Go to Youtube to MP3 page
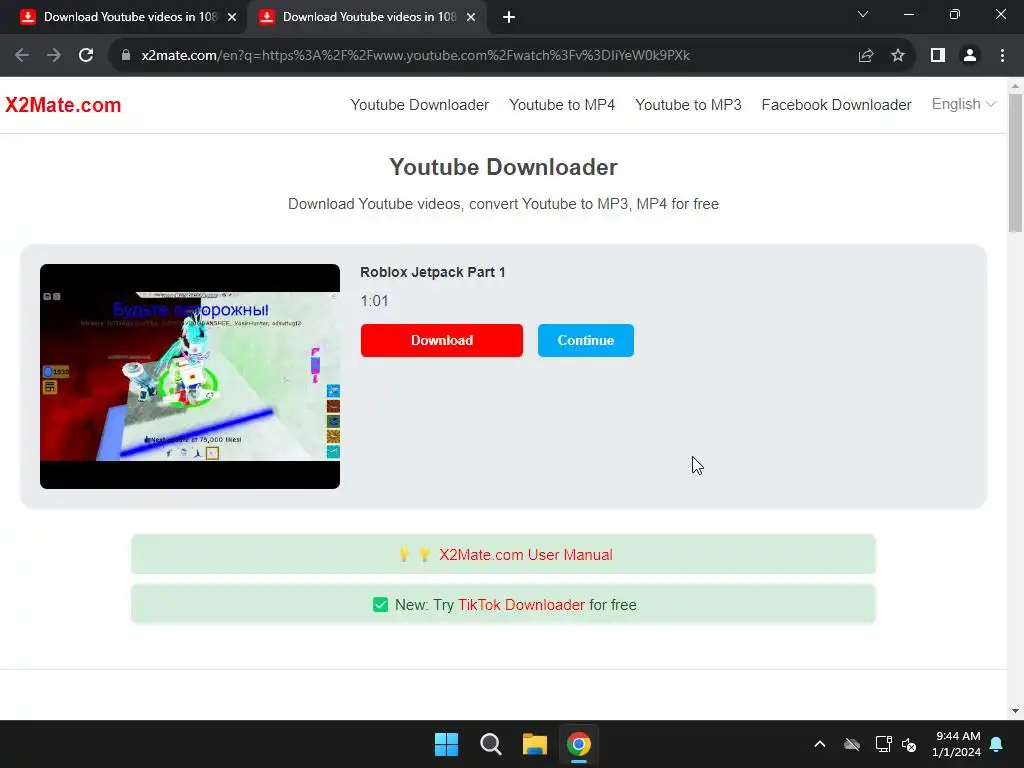Image resolution: width=1024 pixels, height=768 pixels. pyautogui.click(x=688, y=105)
